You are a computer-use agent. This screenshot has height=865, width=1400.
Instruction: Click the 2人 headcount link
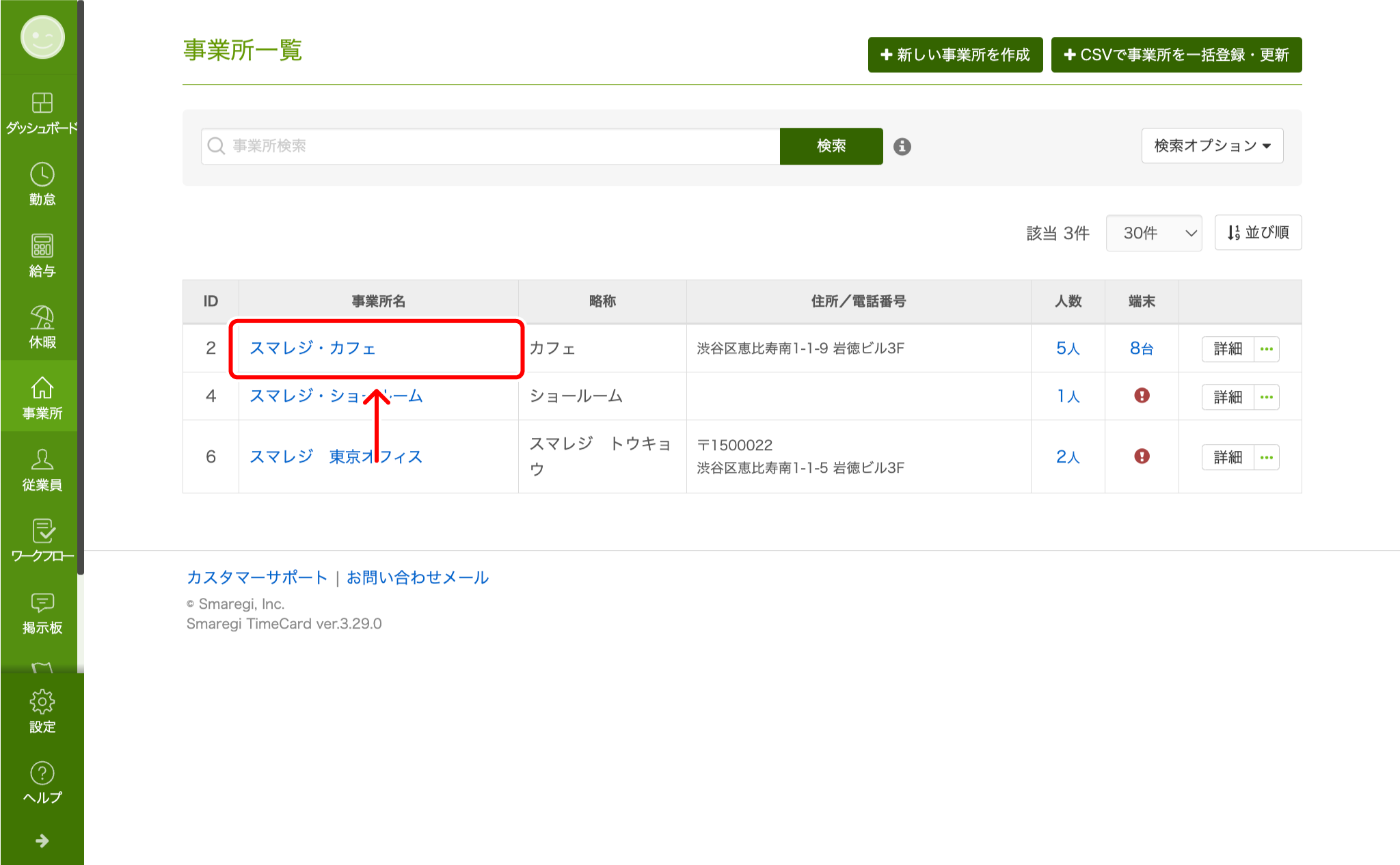pos(1068,456)
